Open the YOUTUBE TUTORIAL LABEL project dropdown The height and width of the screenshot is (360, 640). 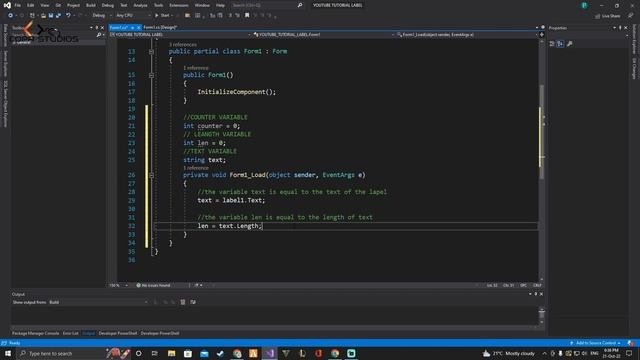pyautogui.click(x=180, y=35)
